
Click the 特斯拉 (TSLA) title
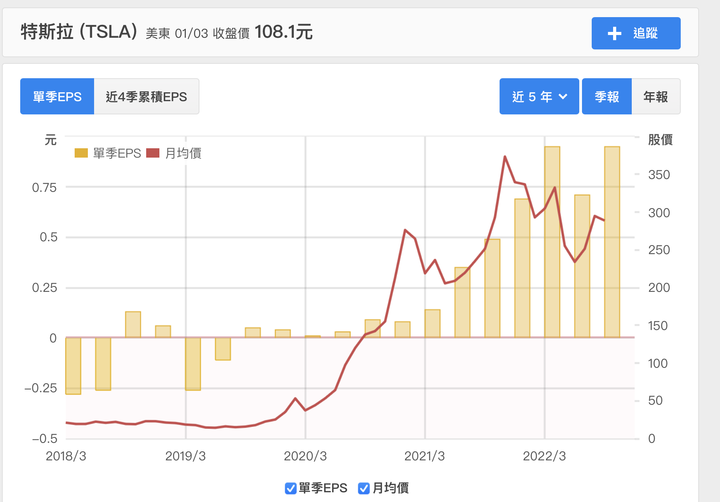(79, 32)
